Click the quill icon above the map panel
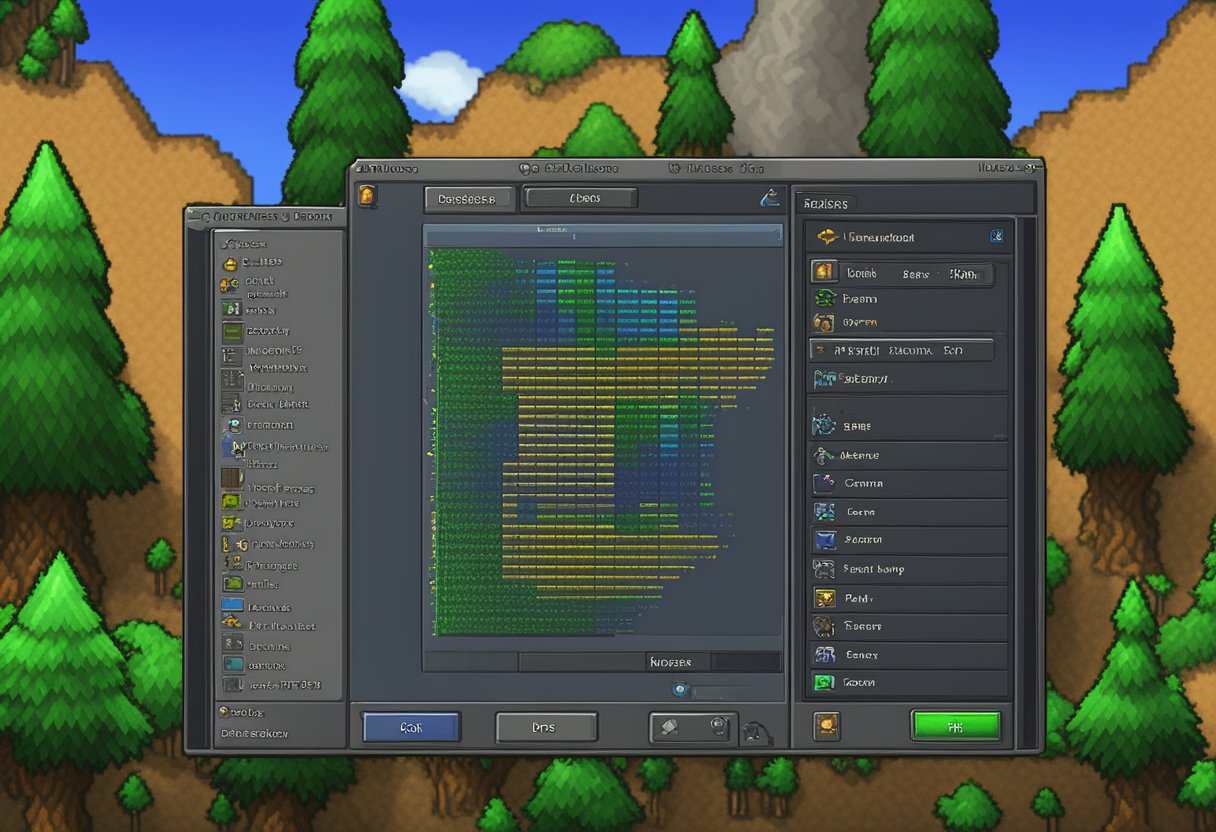This screenshot has height=832, width=1216. click(770, 195)
